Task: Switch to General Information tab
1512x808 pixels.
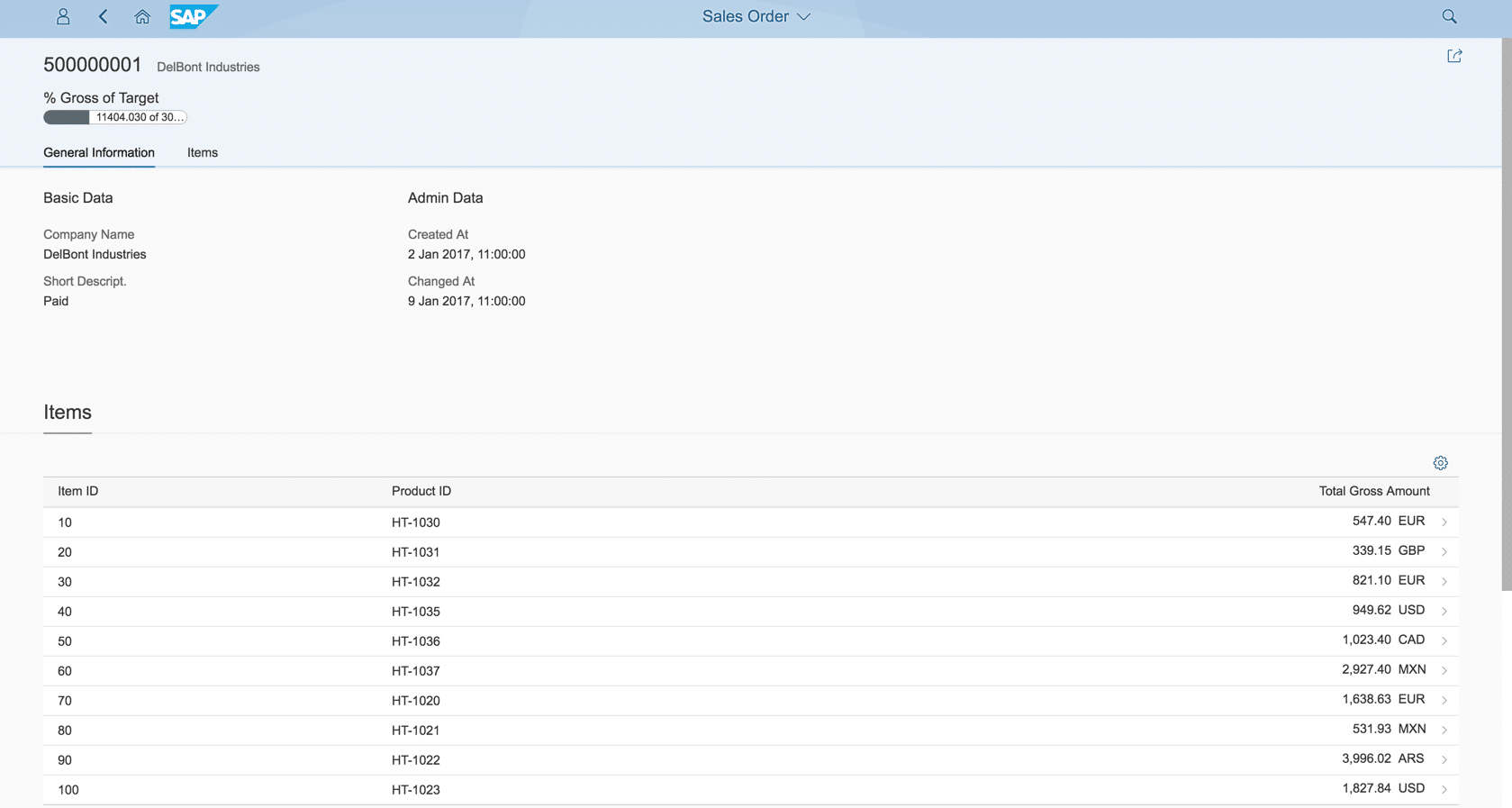Action: click(99, 152)
